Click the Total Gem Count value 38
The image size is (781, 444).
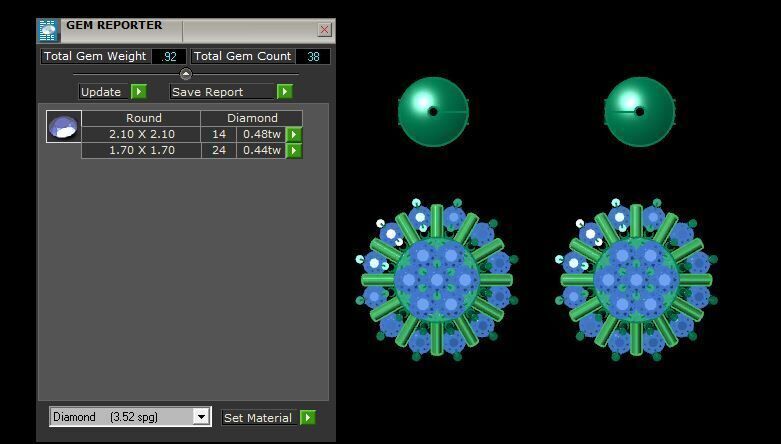click(x=313, y=56)
